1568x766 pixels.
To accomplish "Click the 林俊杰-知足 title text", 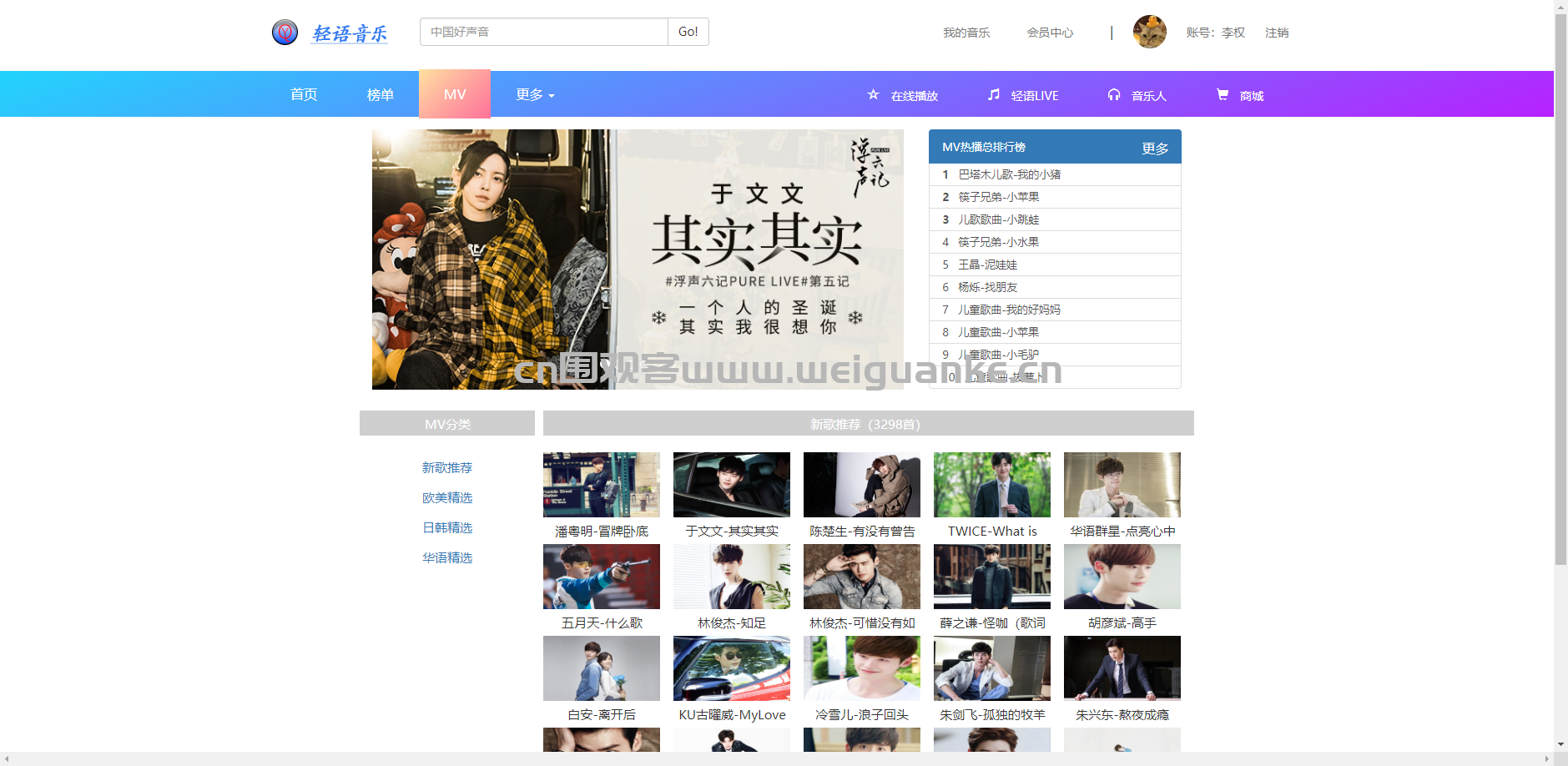I will (x=732, y=623).
